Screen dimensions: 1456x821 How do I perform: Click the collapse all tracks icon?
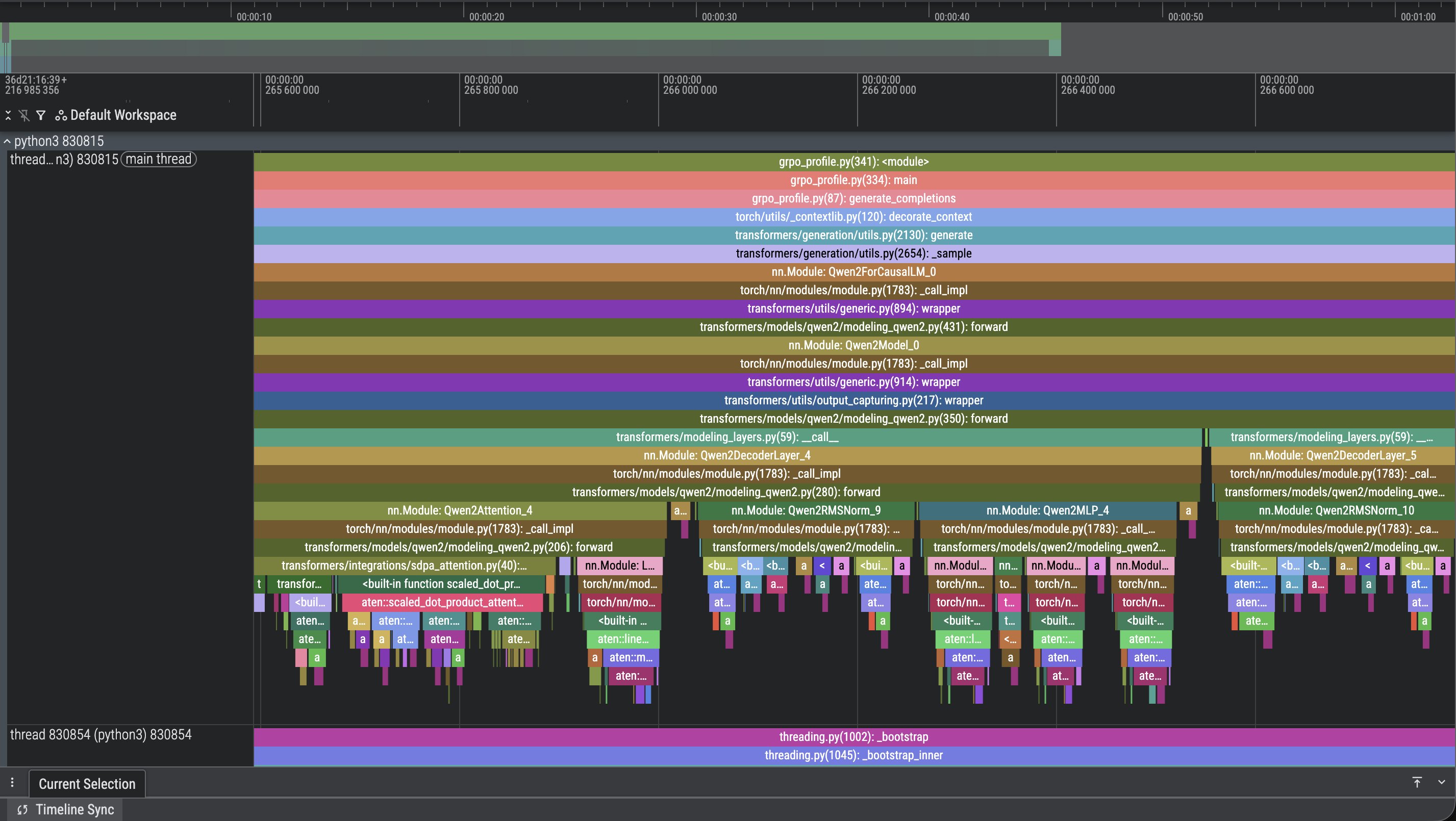click(8, 115)
